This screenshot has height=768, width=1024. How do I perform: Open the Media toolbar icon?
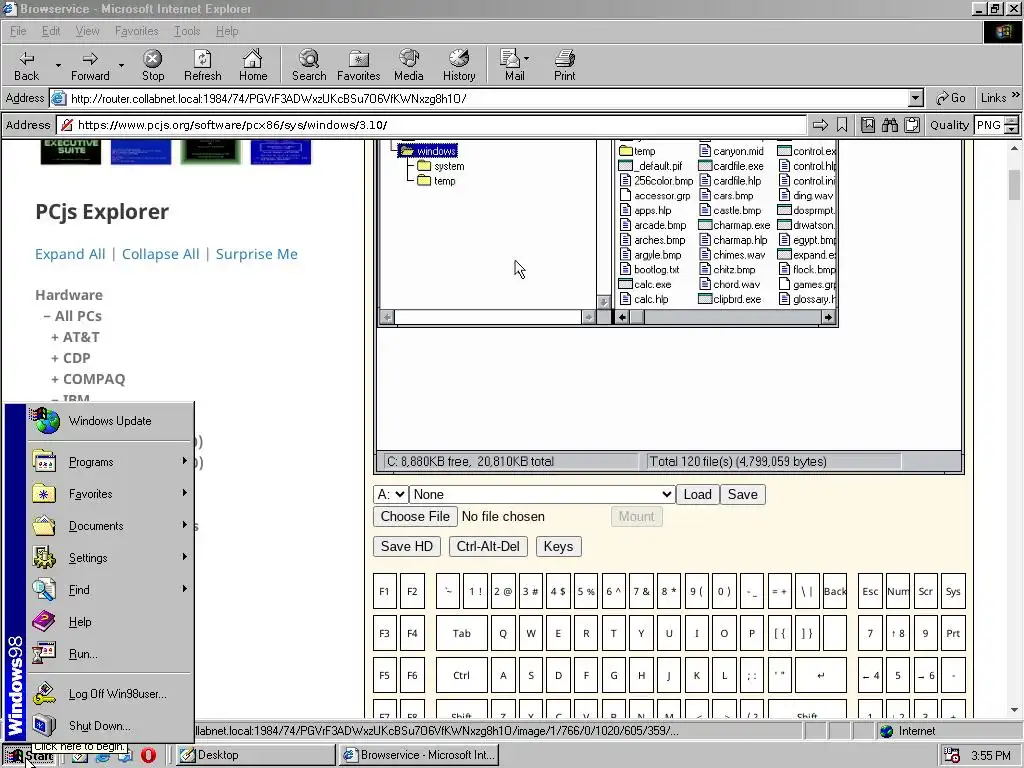[x=409, y=65]
